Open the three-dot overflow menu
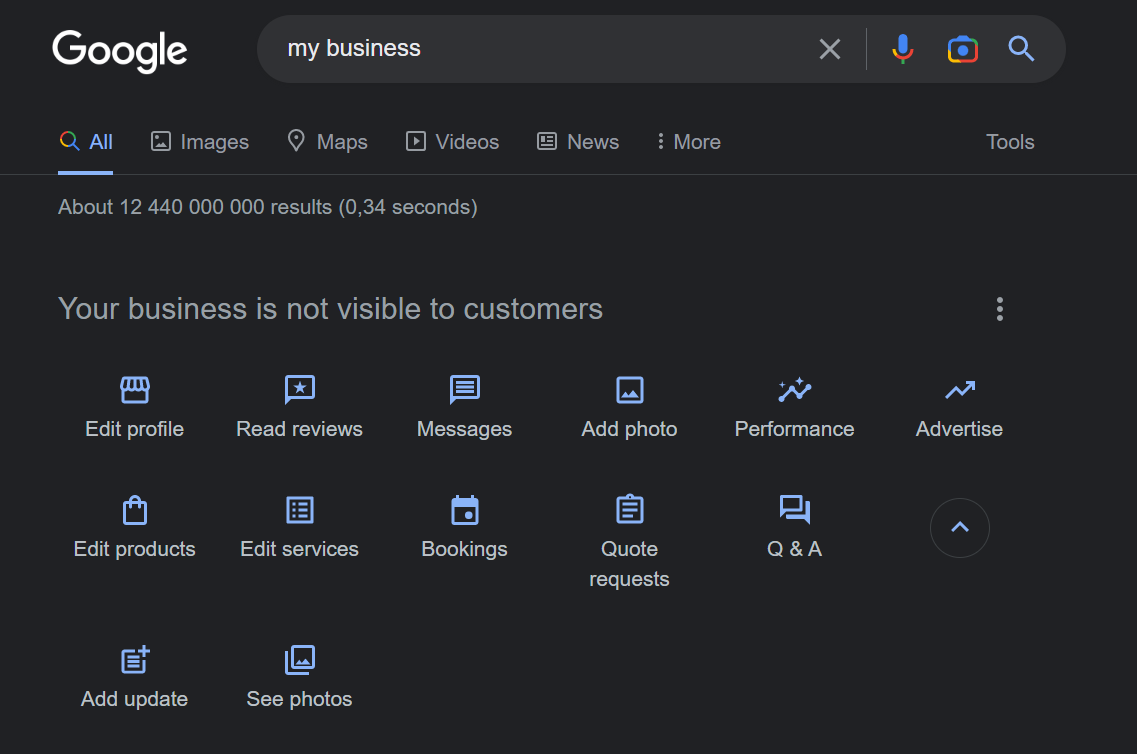Screen dimensions: 1137x754 [999, 309]
